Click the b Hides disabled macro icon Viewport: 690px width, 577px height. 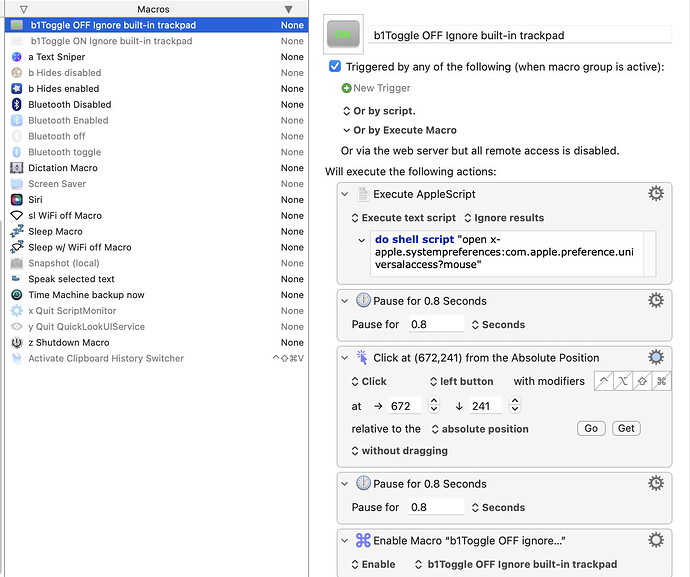coord(17,73)
